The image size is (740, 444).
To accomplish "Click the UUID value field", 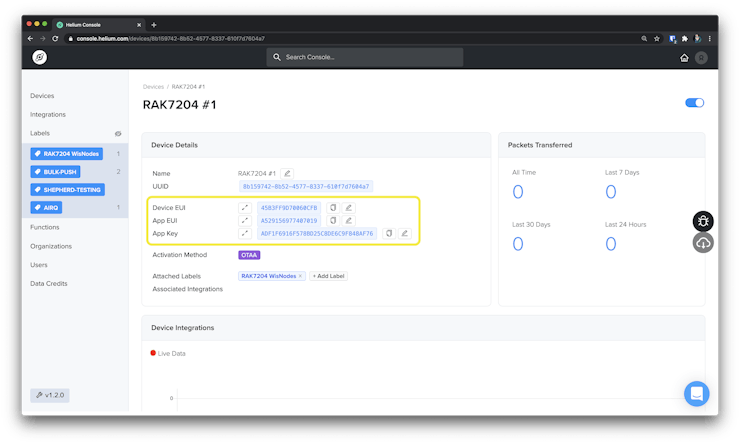I will [x=306, y=186].
